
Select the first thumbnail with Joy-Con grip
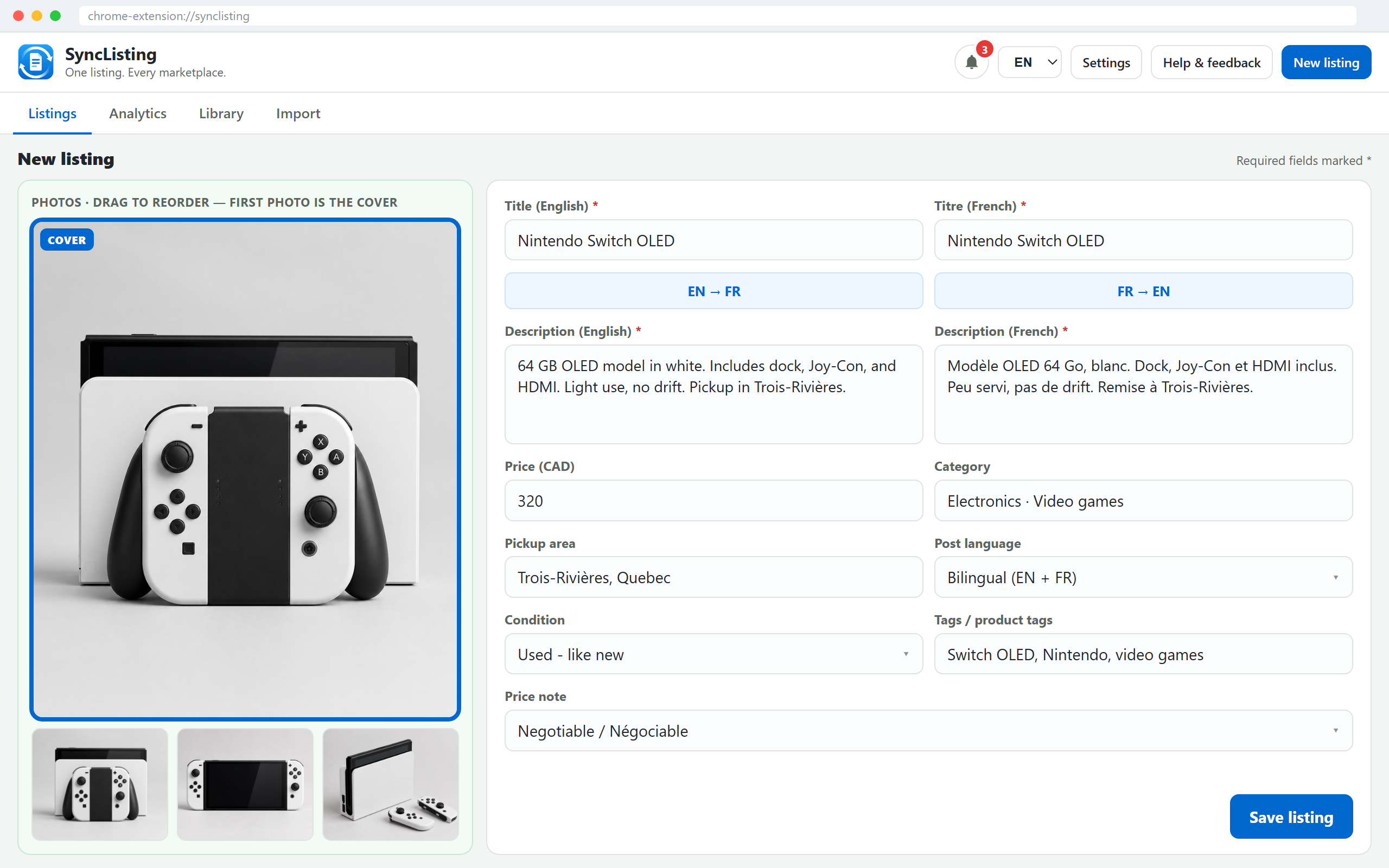[100, 784]
